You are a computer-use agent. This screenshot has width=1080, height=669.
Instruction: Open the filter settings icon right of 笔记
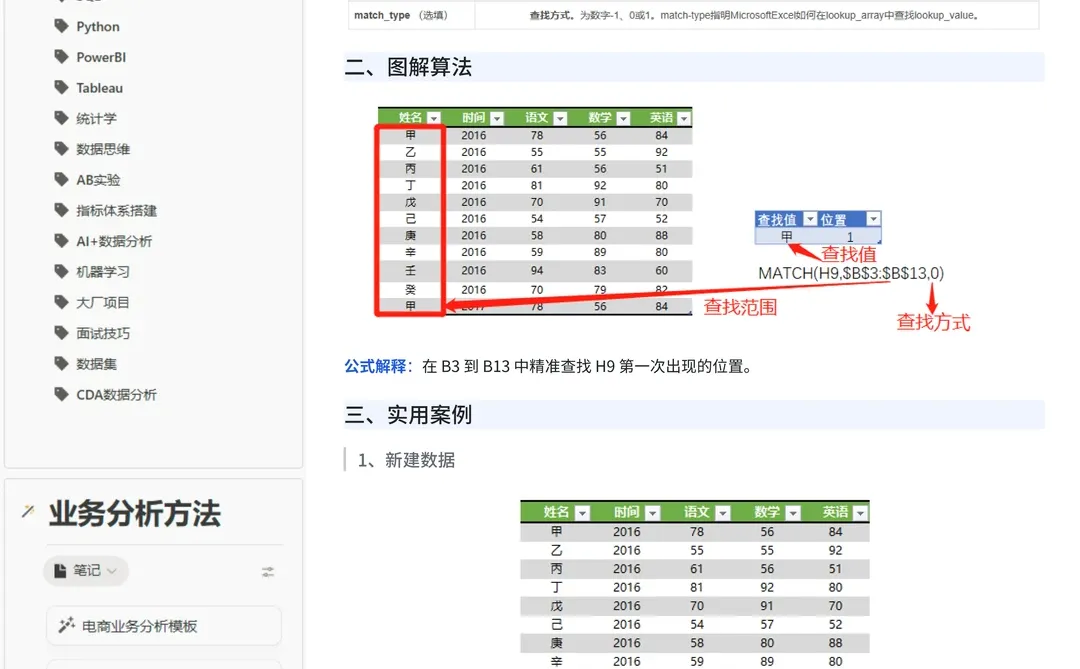[267, 570]
